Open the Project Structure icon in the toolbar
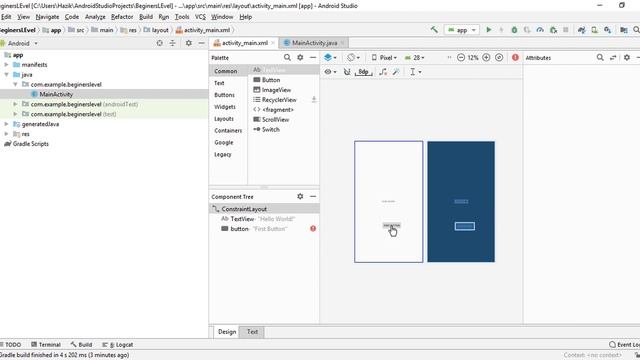The width and height of the screenshot is (640, 360). click(x=624, y=30)
